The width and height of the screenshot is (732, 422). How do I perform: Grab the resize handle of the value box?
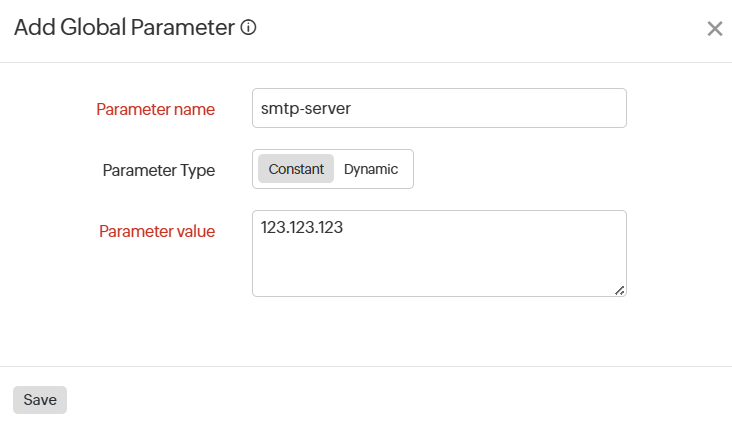(x=619, y=290)
